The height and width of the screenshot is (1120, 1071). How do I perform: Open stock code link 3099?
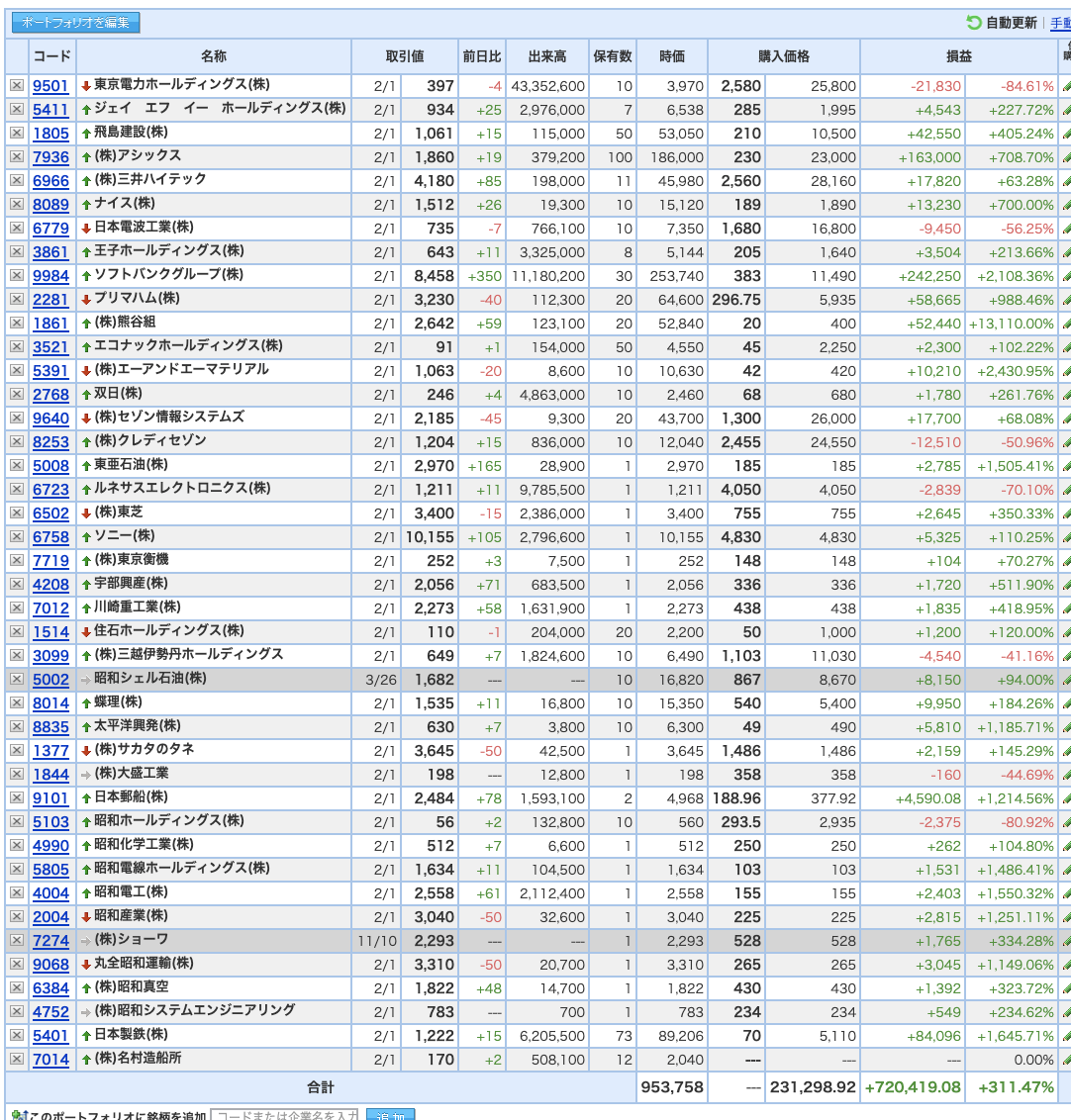[50, 656]
